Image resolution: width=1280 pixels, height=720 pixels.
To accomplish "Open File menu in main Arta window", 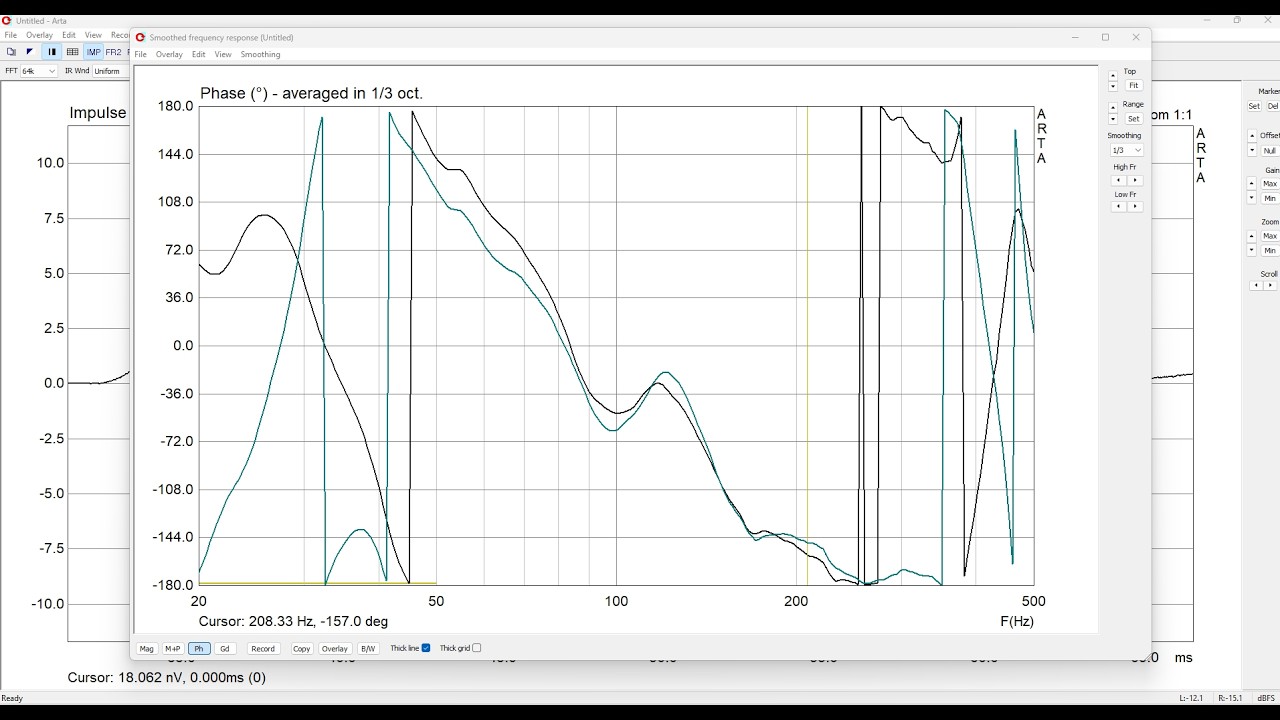I will click(10, 35).
